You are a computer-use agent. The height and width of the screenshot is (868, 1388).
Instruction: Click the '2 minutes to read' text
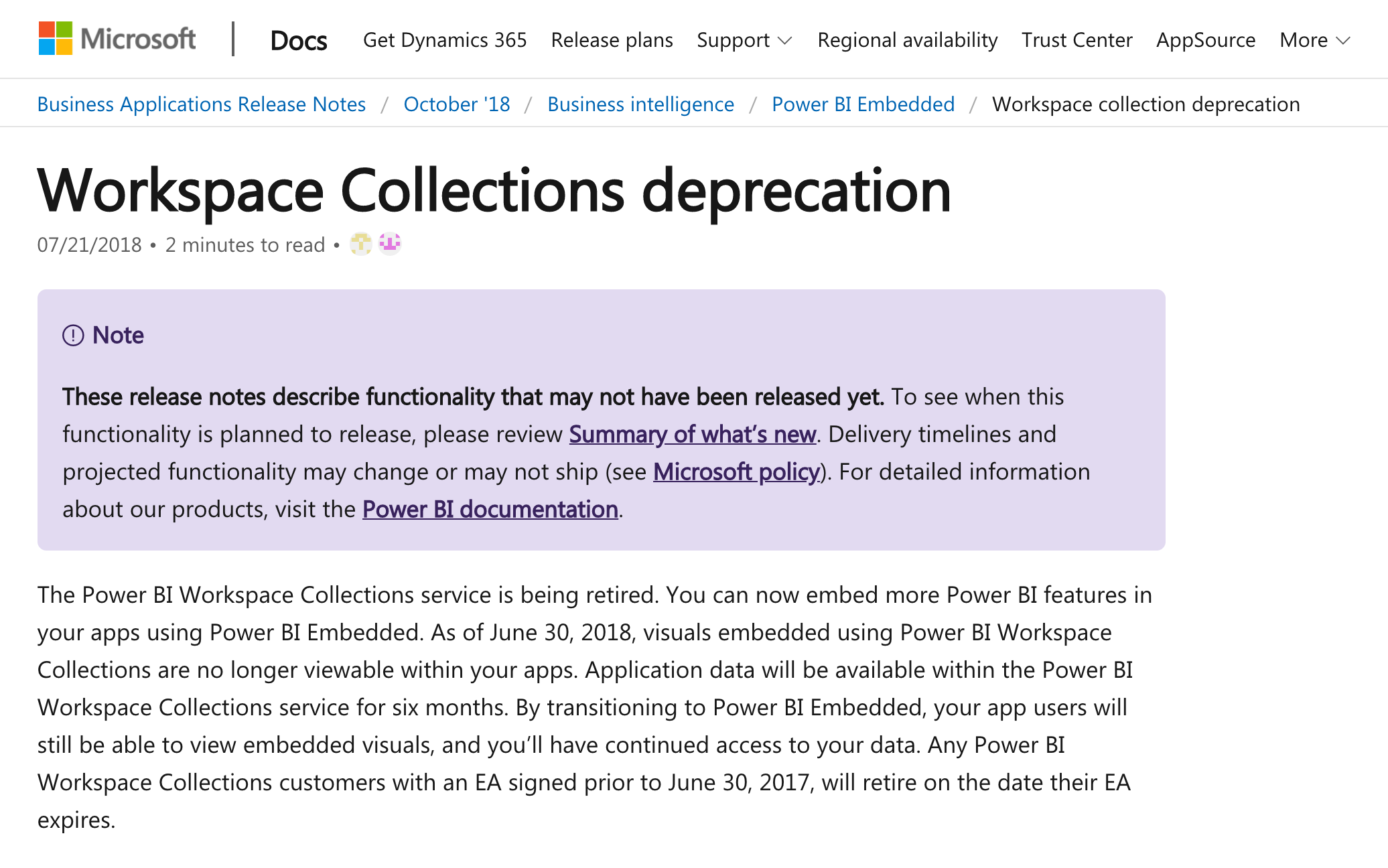click(245, 244)
